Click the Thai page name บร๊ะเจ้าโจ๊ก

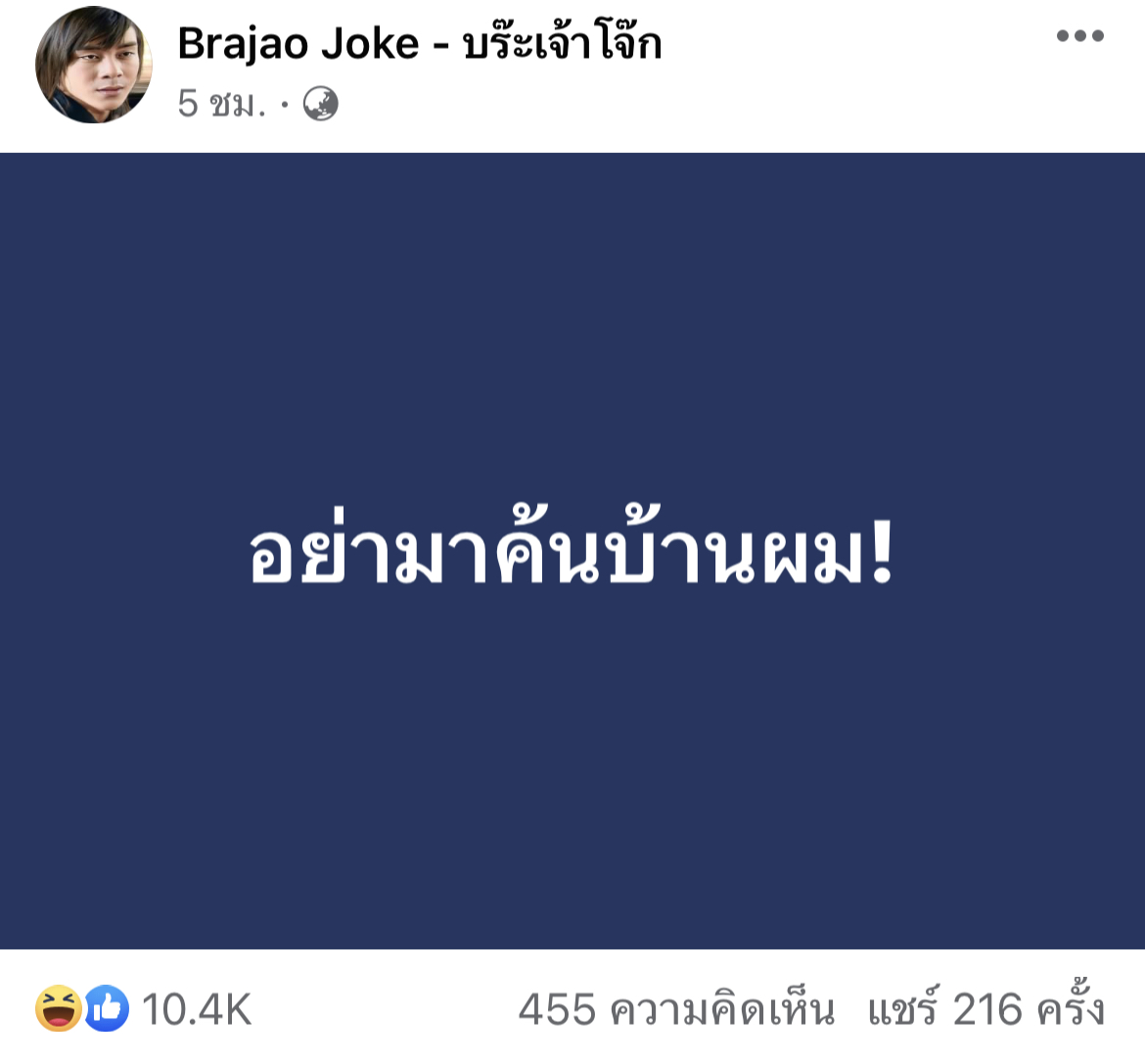pyautogui.click(x=563, y=43)
